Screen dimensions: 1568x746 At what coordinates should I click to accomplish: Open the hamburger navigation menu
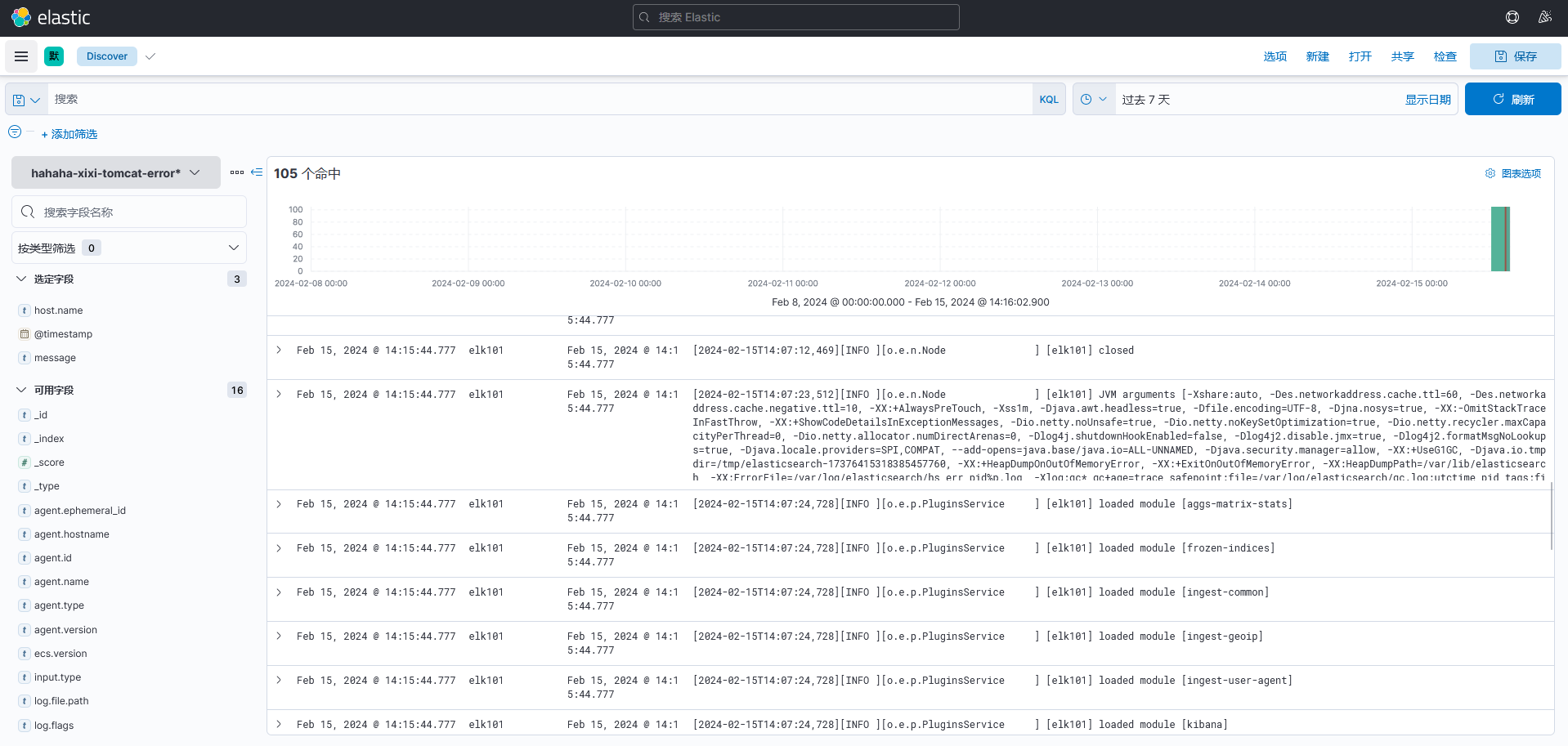pyautogui.click(x=21, y=56)
